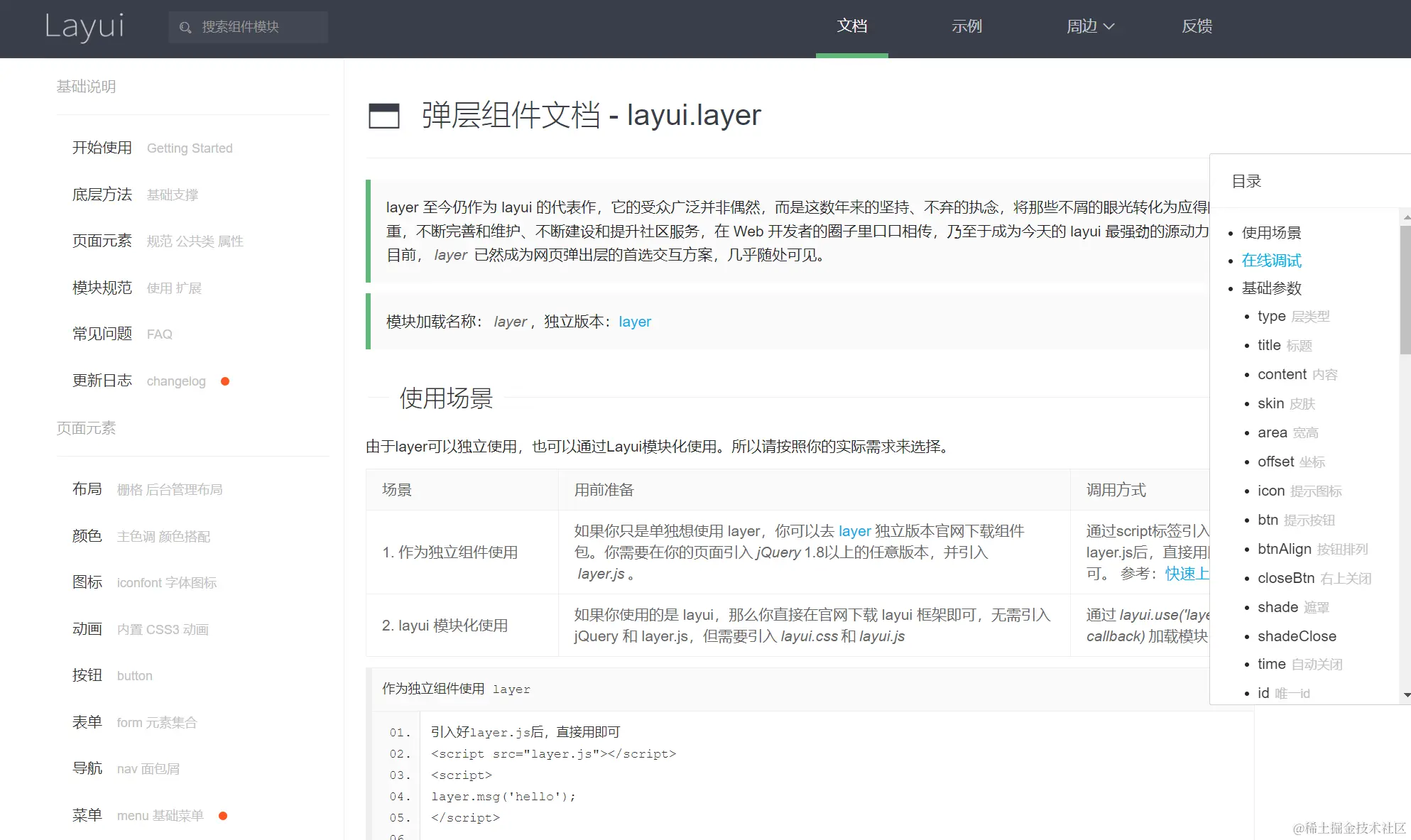The height and width of the screenshot is (840, 1411).
Task: Jump to shadeClose in the 目录
Action: pyautogui.click(x=1297, y=636)
